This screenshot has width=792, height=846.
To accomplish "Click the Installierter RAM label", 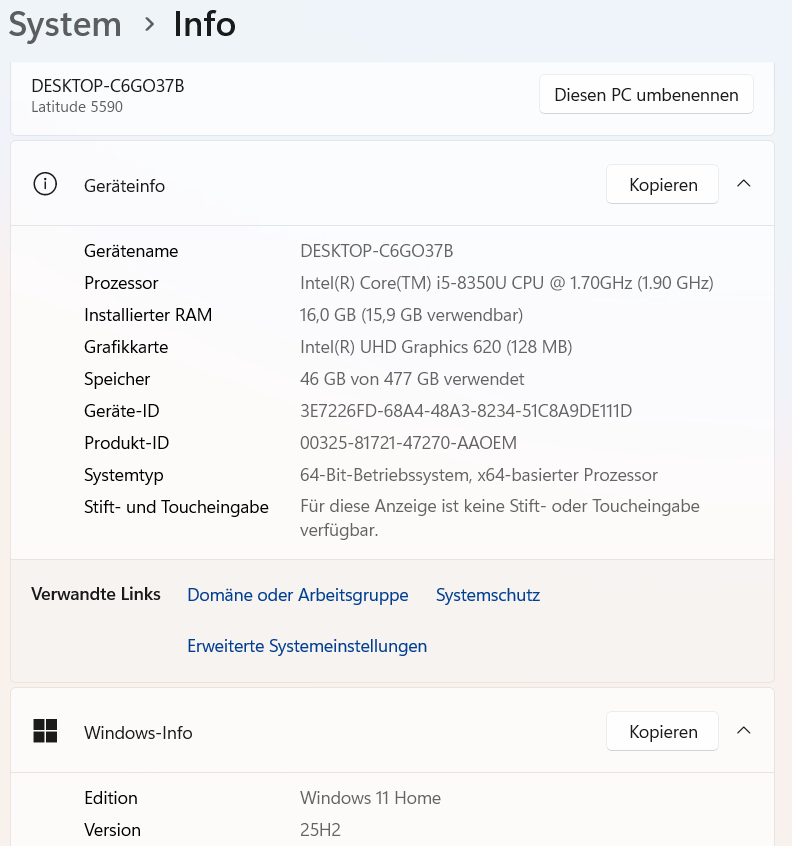I will pyautogui.click(x=148, y=315).
